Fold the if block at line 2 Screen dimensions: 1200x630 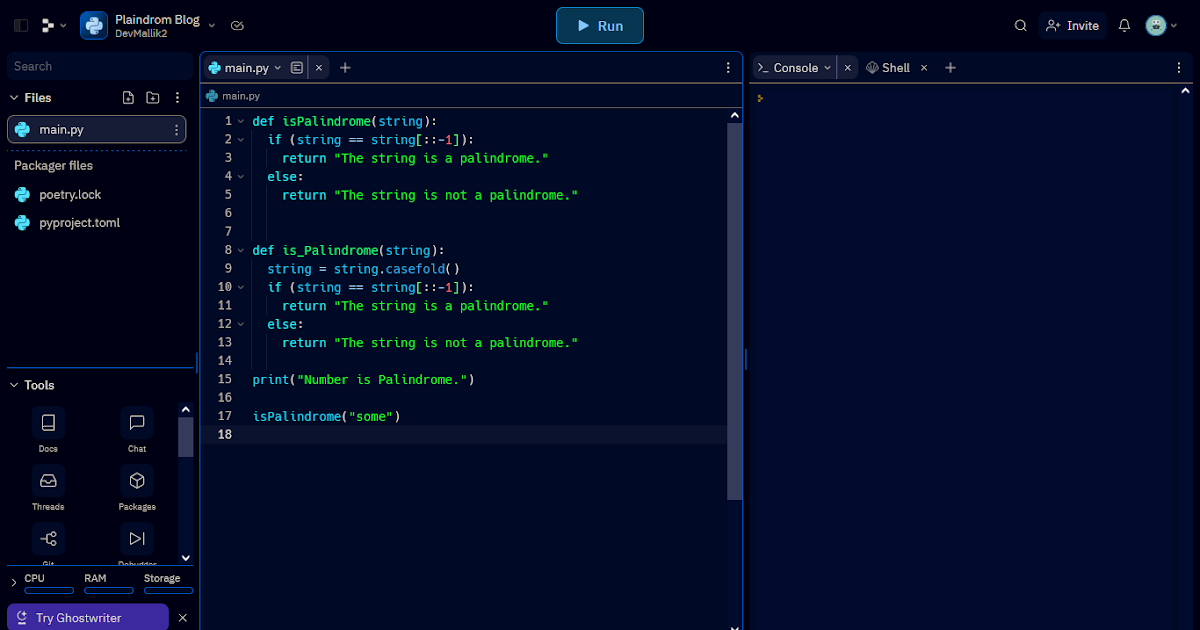tap(240, 139)
